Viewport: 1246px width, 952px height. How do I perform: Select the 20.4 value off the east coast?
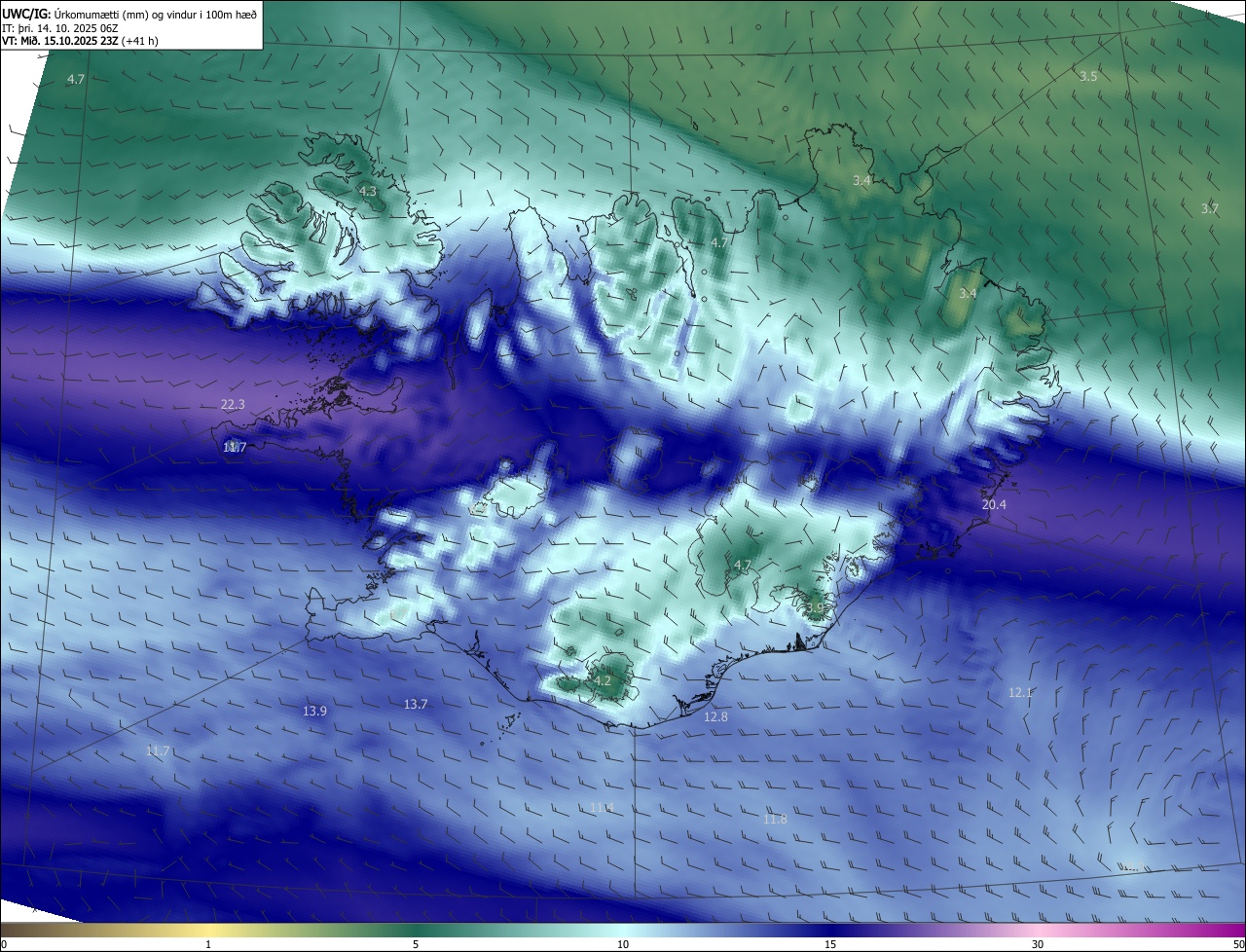[x=994, y=504]
